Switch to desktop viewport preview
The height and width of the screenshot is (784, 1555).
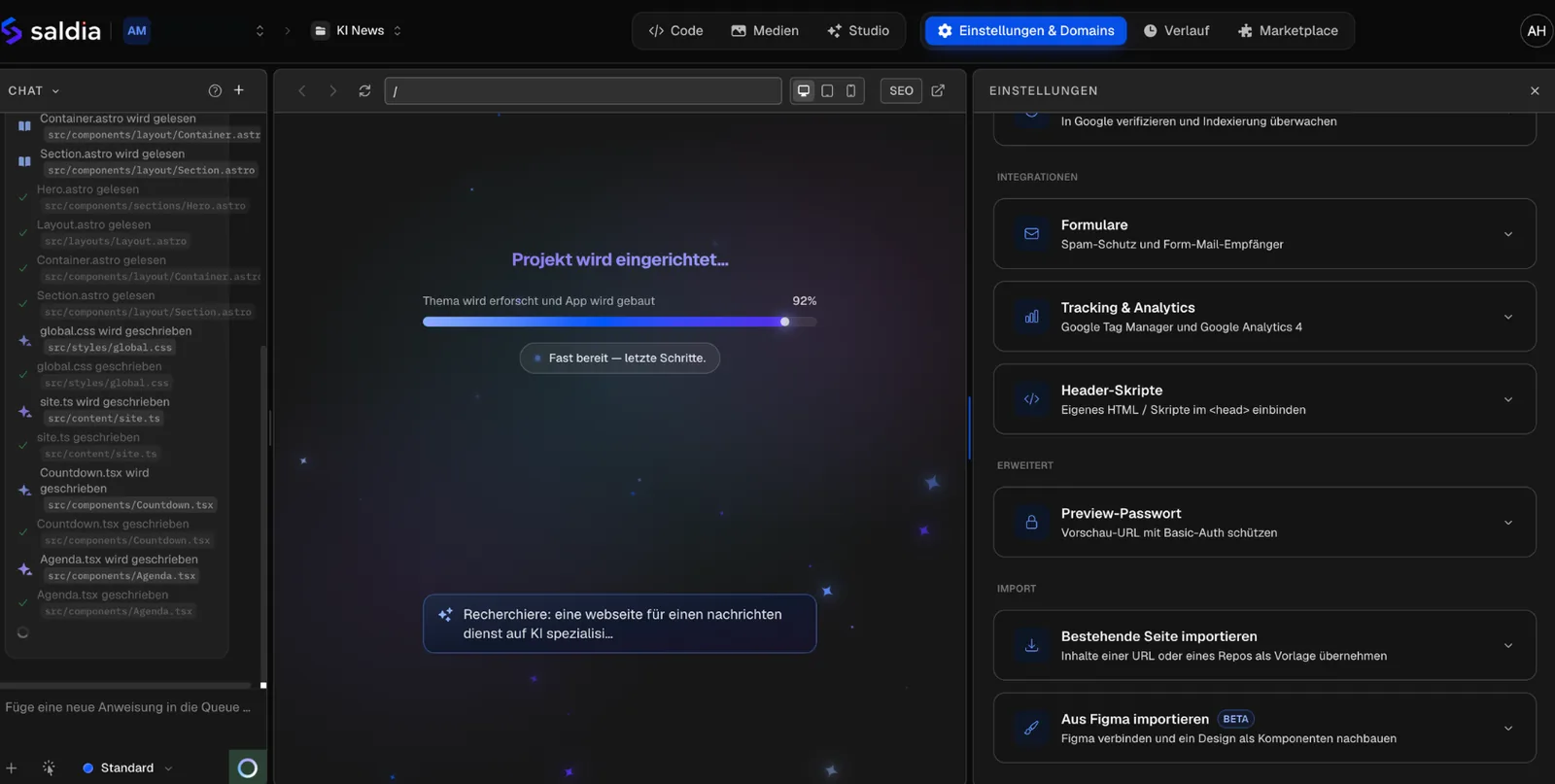804,90
